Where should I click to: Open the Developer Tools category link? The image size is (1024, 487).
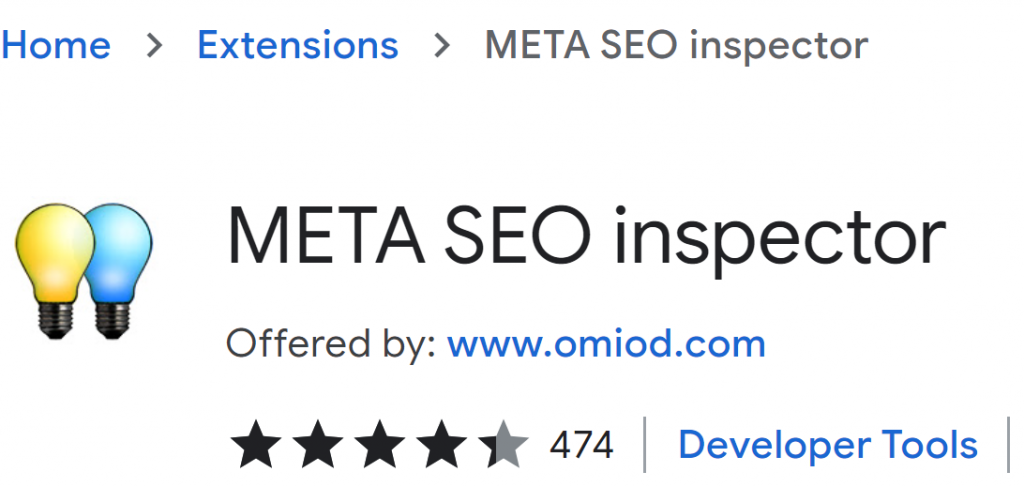[x=828, y=445]
